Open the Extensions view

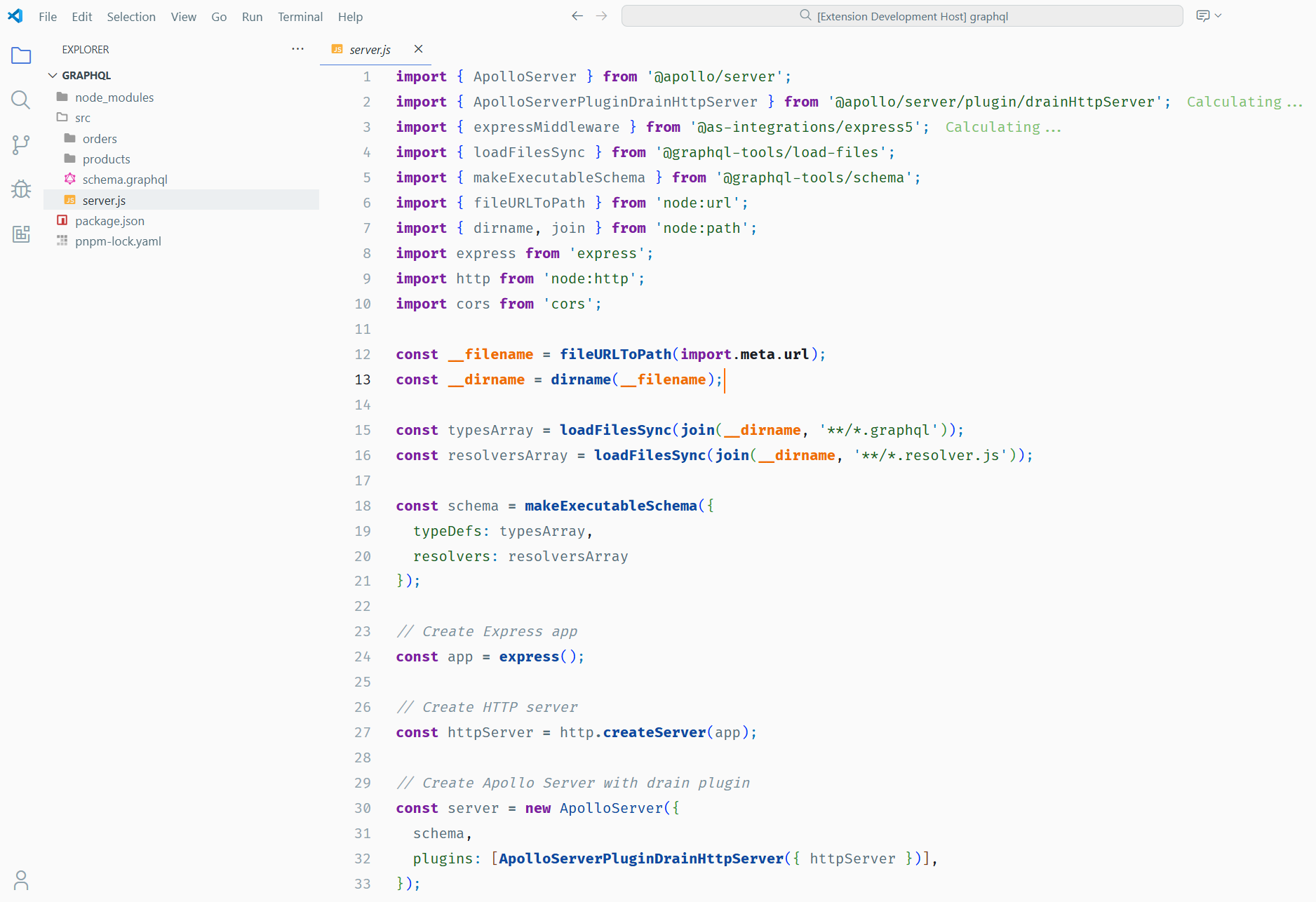pyautogui.click(x=20, y=234)
